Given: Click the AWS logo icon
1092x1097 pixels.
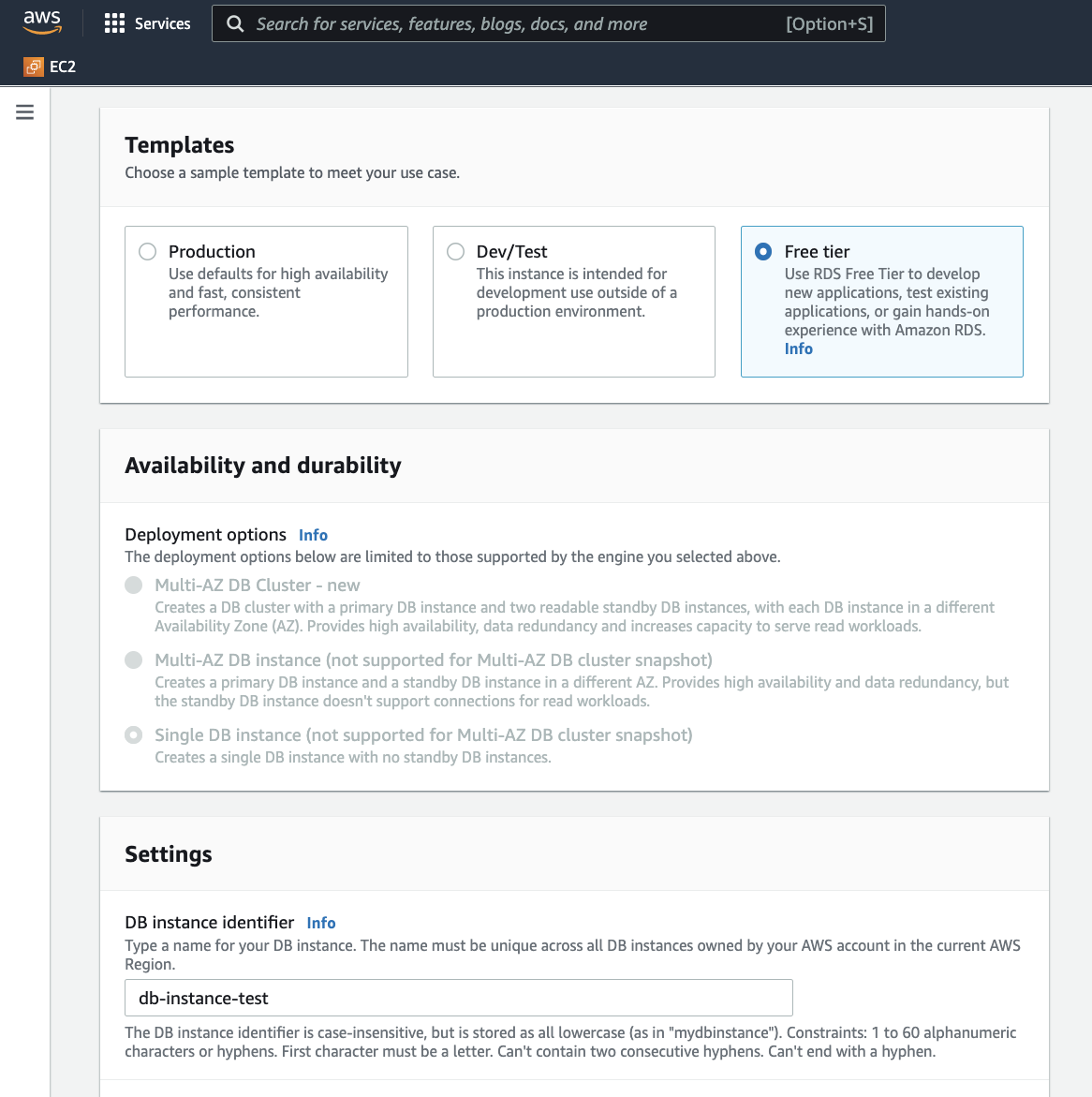Looking at the screenshot, I should pos(42,22).
